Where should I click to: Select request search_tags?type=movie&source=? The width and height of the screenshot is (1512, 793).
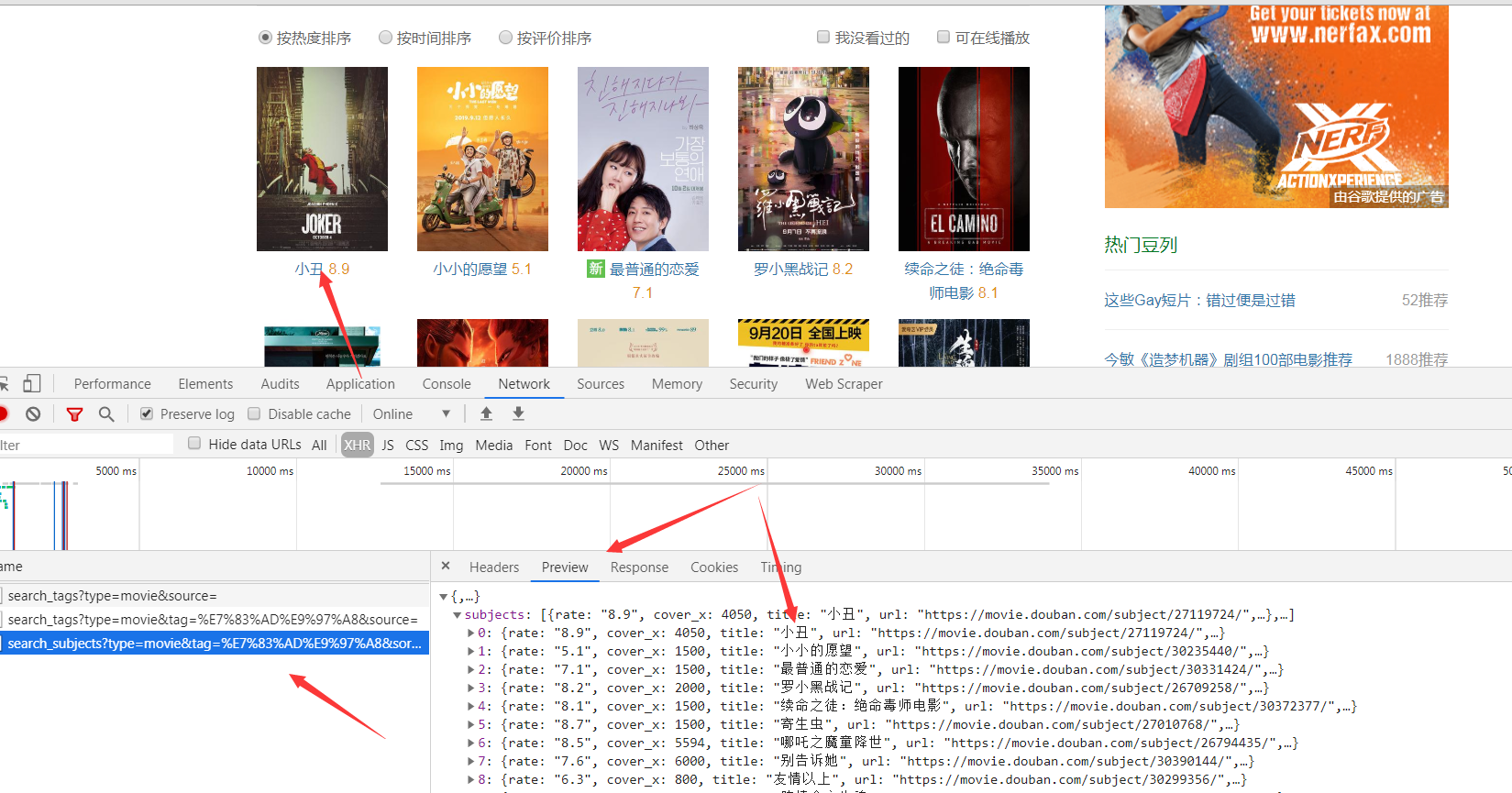point(215,595)
